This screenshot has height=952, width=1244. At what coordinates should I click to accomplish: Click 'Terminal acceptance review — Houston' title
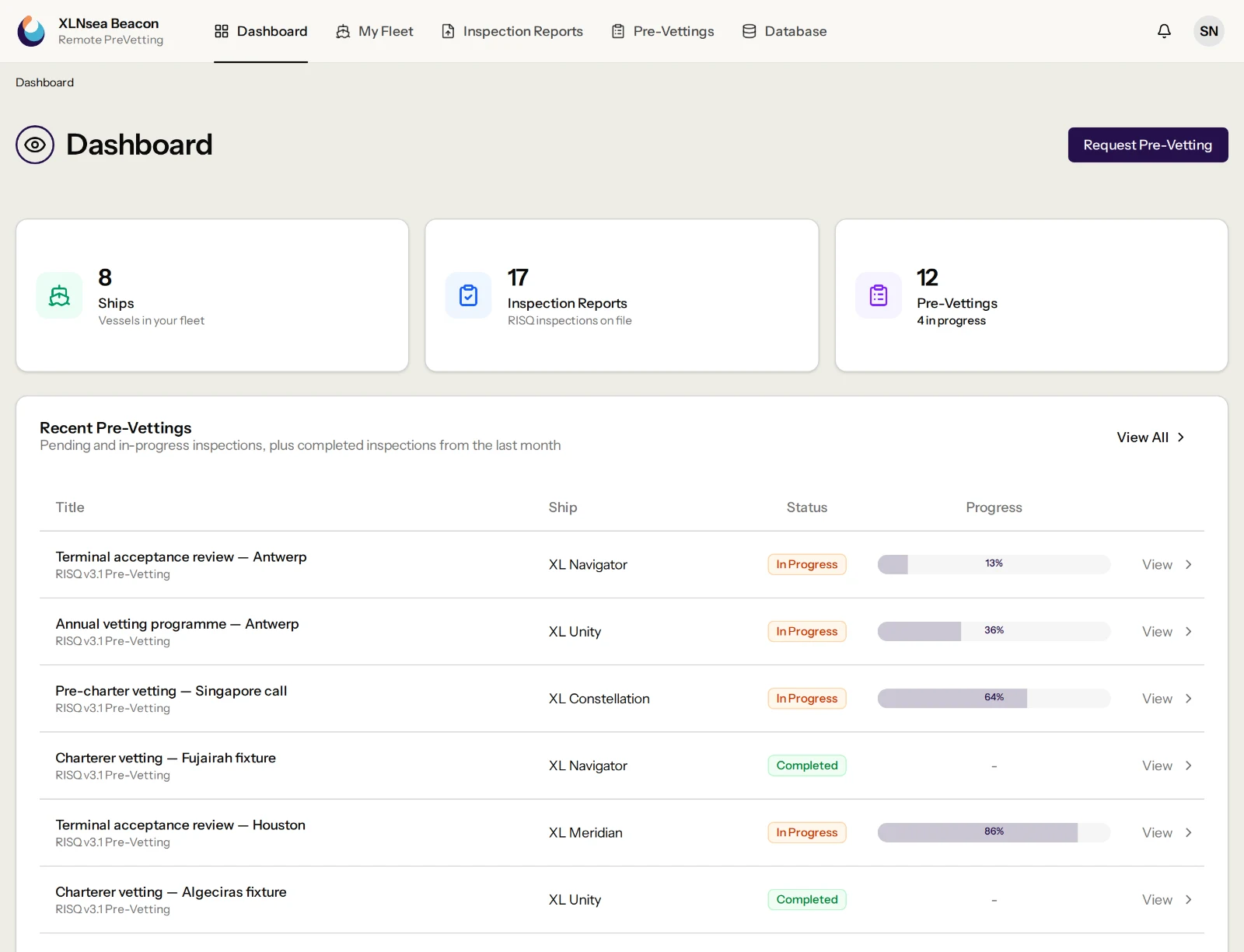coord(180,825)
